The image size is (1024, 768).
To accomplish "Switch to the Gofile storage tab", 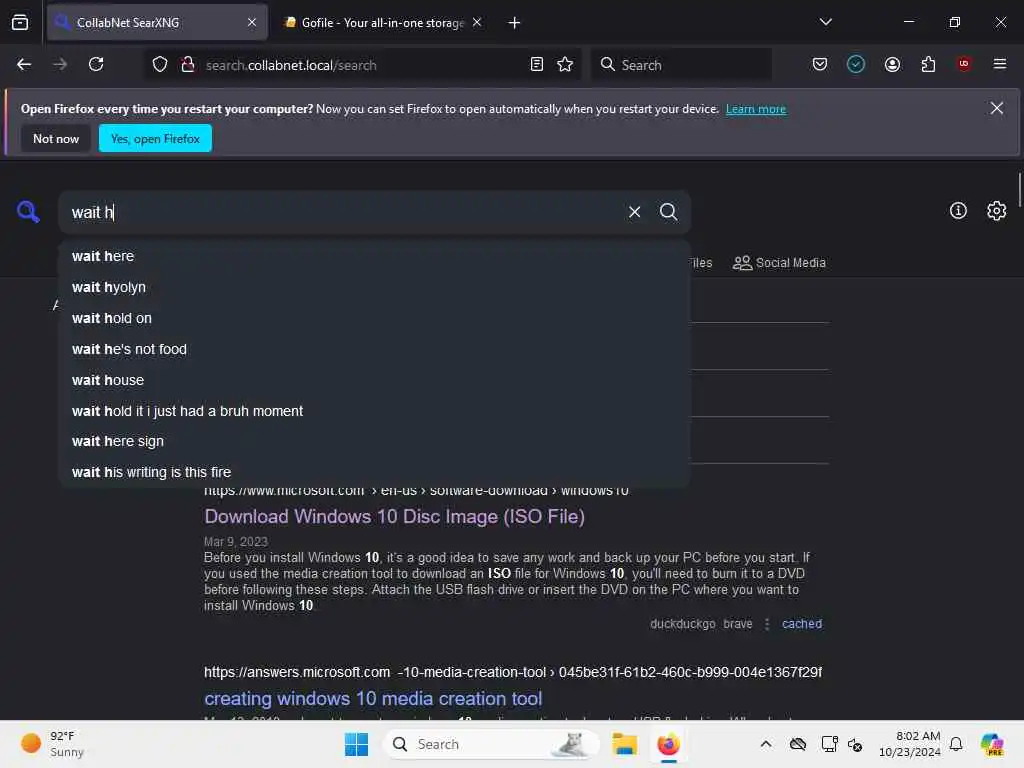I will click(384, 22).
